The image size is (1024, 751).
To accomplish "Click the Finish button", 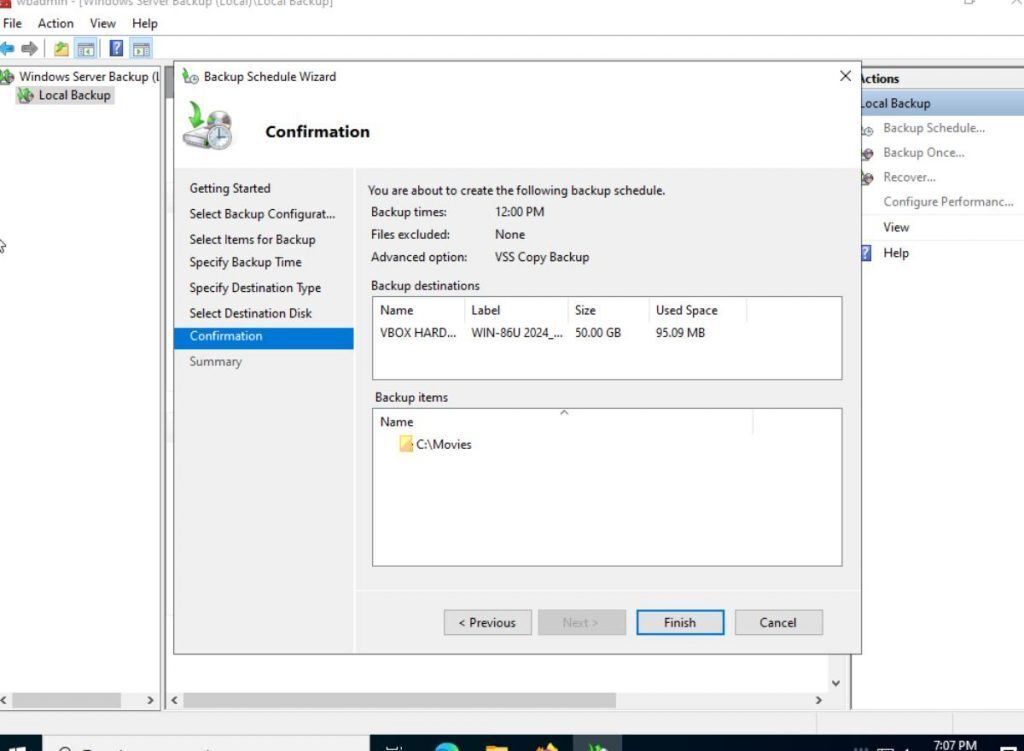I will [680, 622].
